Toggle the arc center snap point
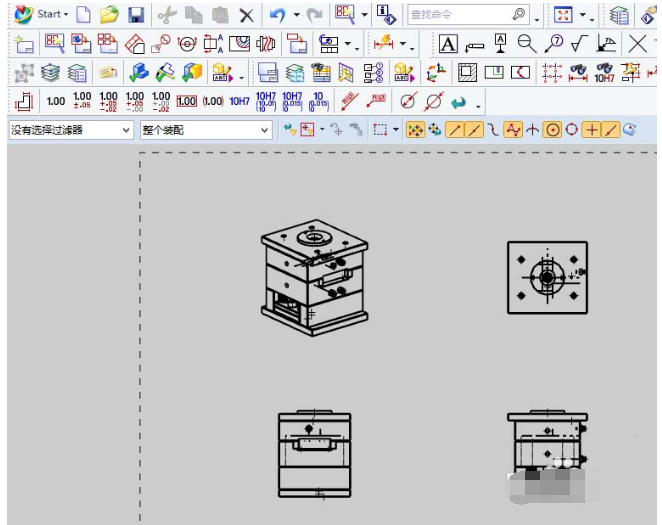 point(552,130)
